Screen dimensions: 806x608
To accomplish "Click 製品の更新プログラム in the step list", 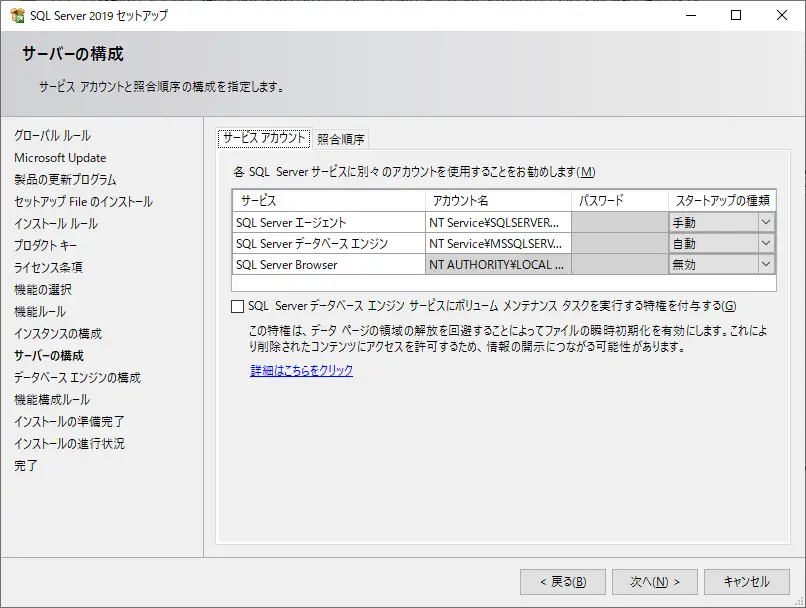I will (65, 180).
